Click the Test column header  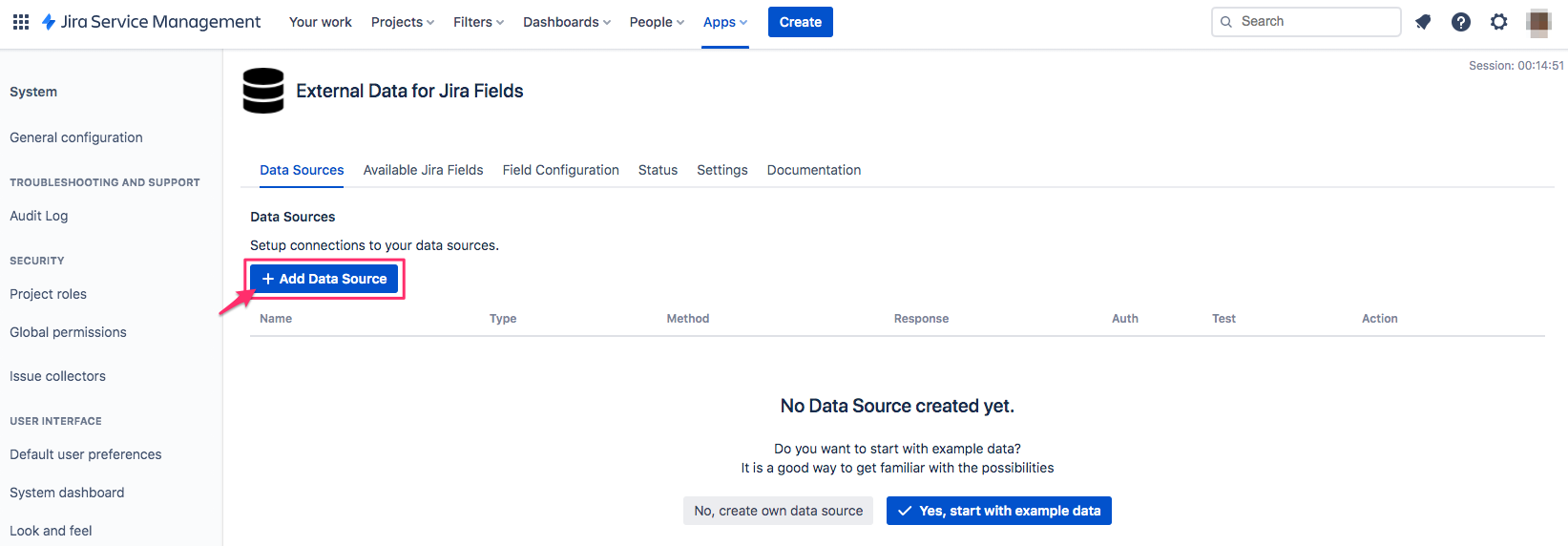click(x=1224, y=319)
